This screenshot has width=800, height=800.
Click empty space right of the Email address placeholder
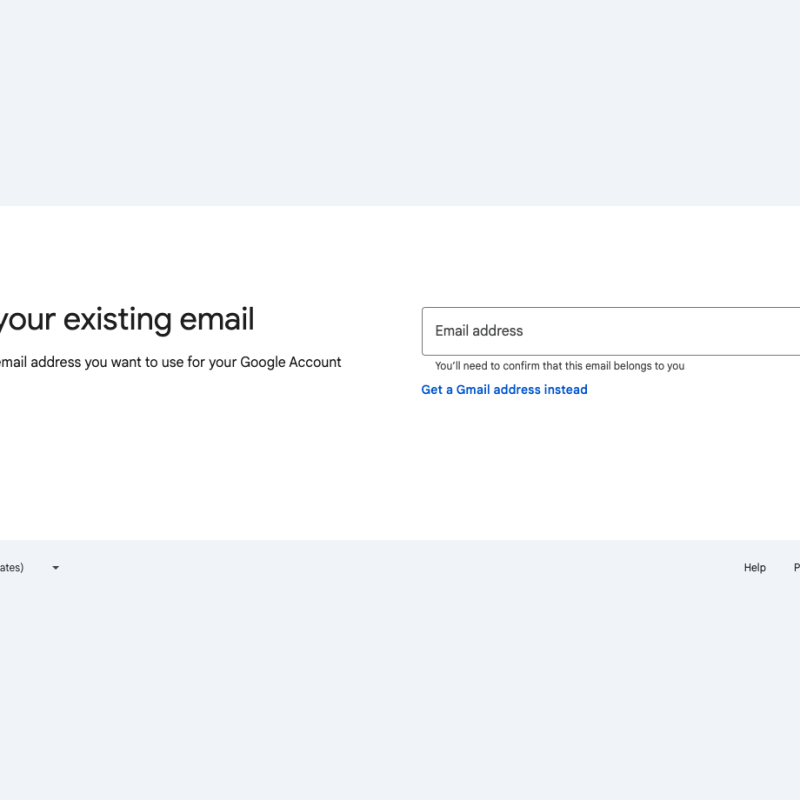pos(680,331)
